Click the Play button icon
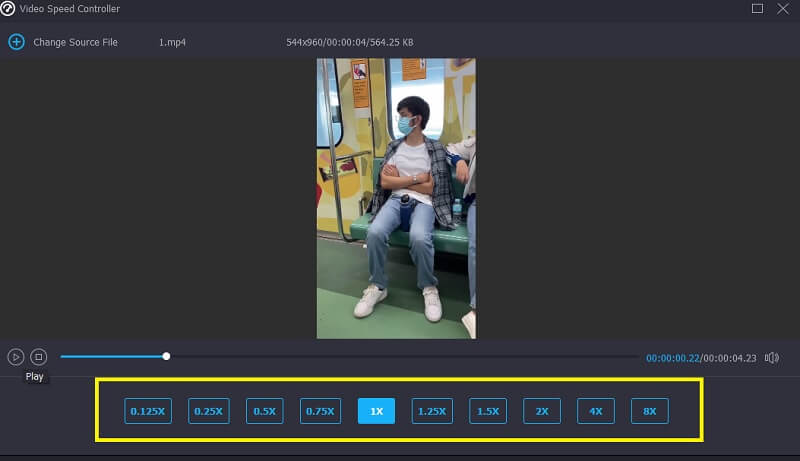 point(16,356)
